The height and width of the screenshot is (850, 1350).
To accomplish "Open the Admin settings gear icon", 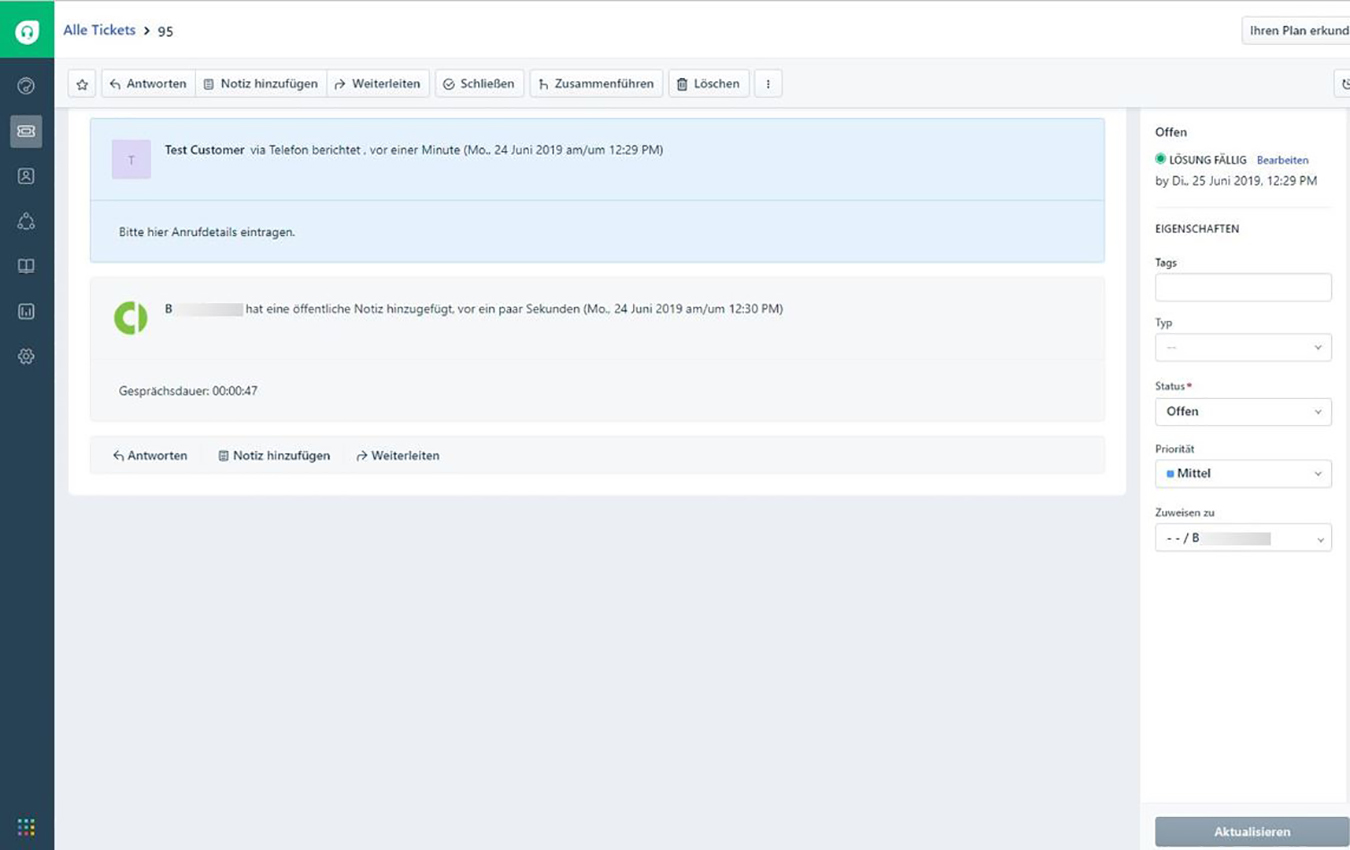I will tap(26, 356).
